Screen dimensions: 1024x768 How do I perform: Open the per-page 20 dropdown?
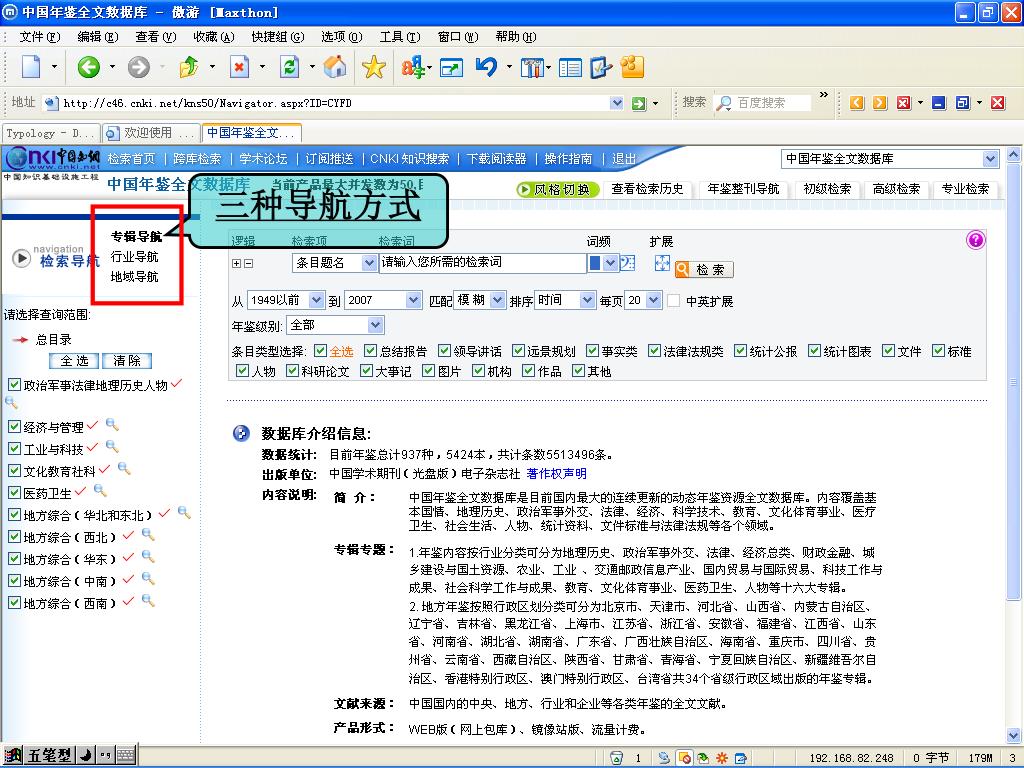[654, 300]
